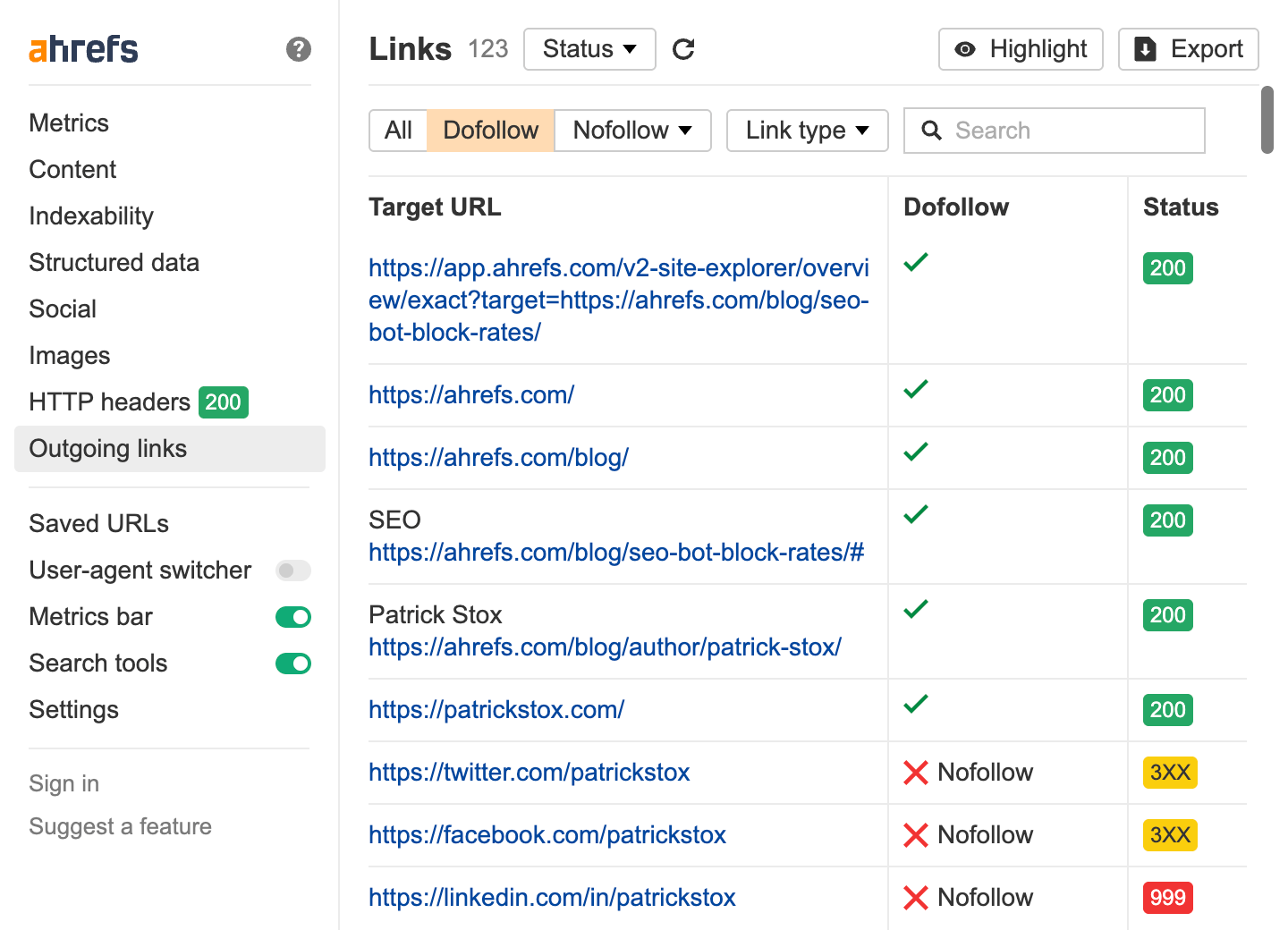
Task: Click the 999 status badge for LinkedIn
Action: (x=1167, y=898)
